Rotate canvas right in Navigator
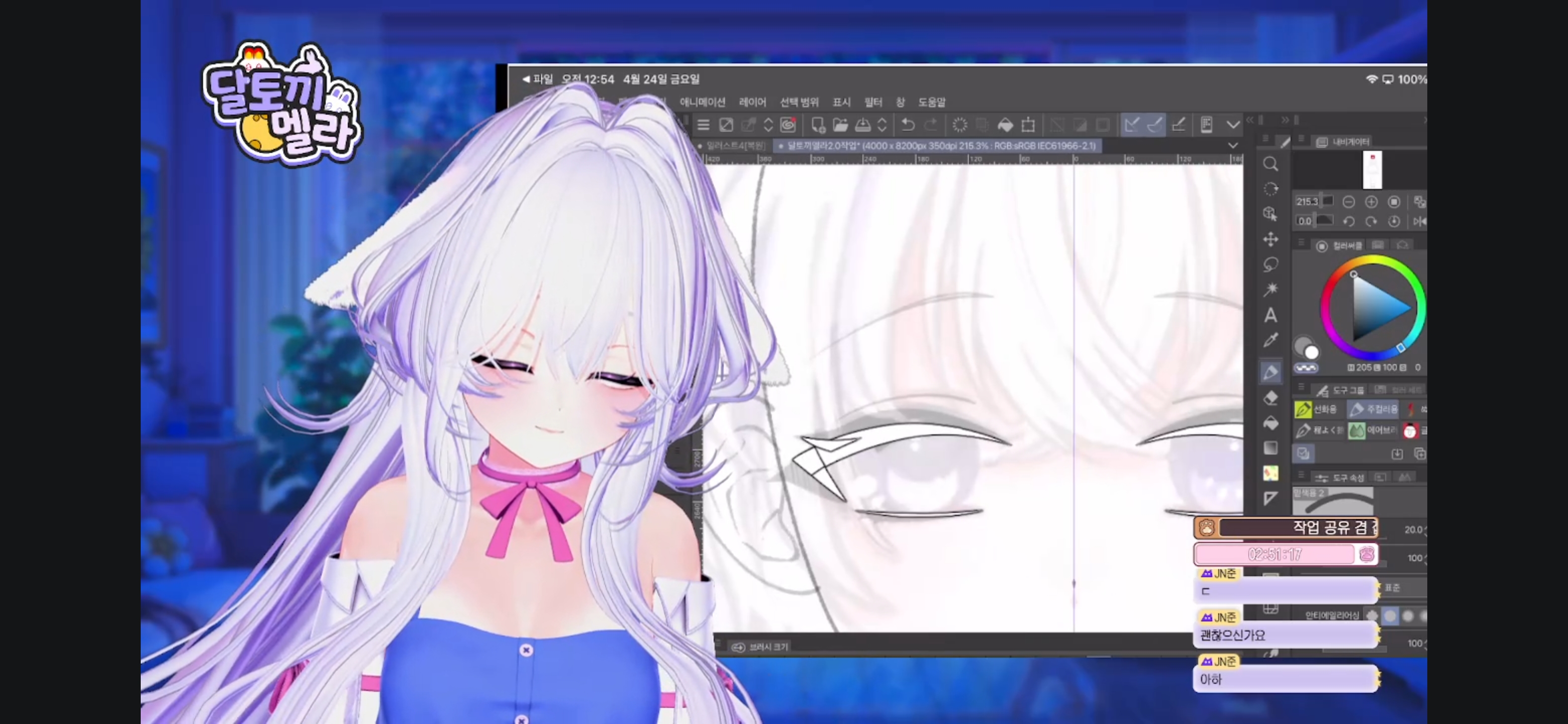1568x724 pixels. 1371,221
